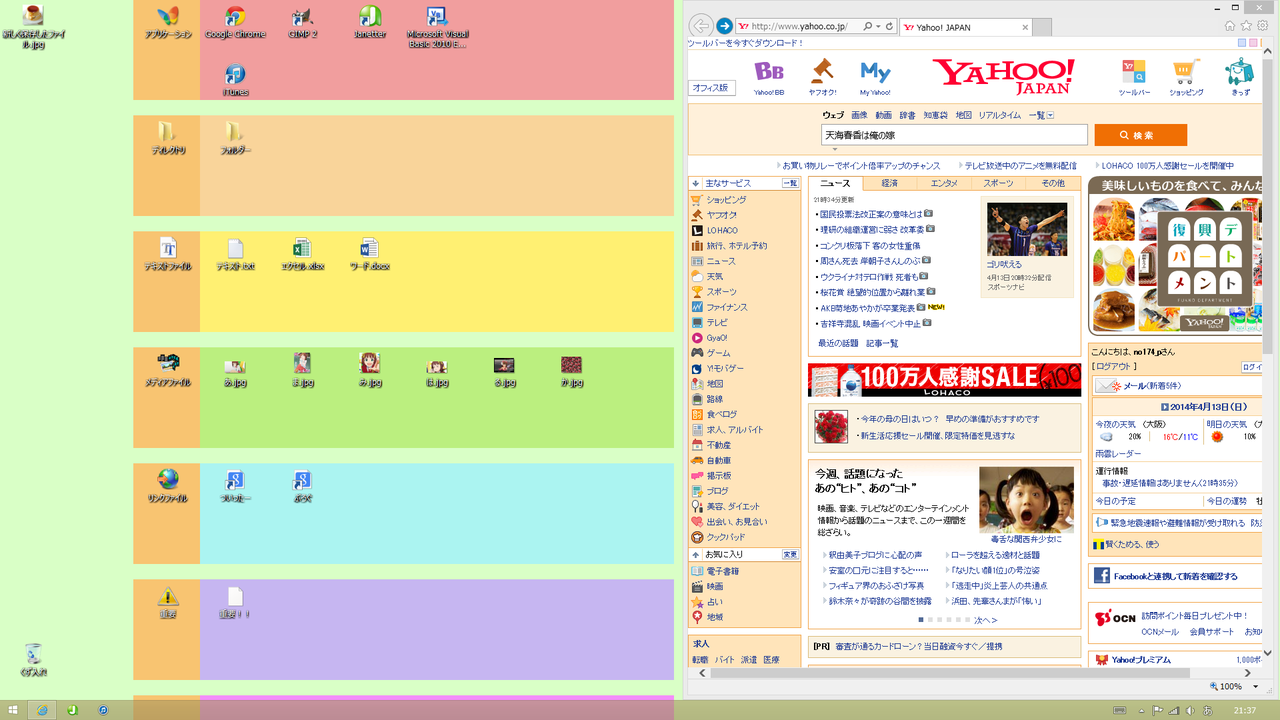The image size is (1280, 720).
Task: Select the メディアファイル category icon
Action: tap(168, 369)
